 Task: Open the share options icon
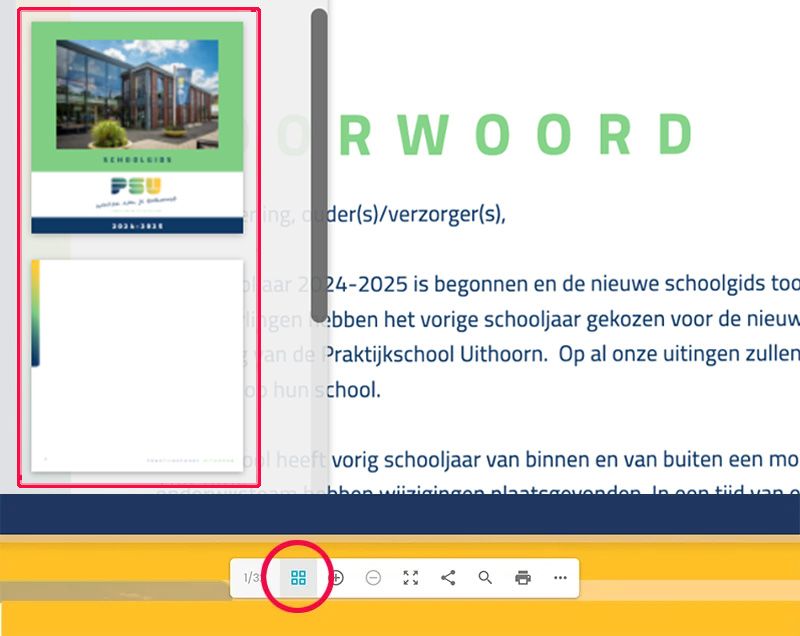[x=448, y=578]
